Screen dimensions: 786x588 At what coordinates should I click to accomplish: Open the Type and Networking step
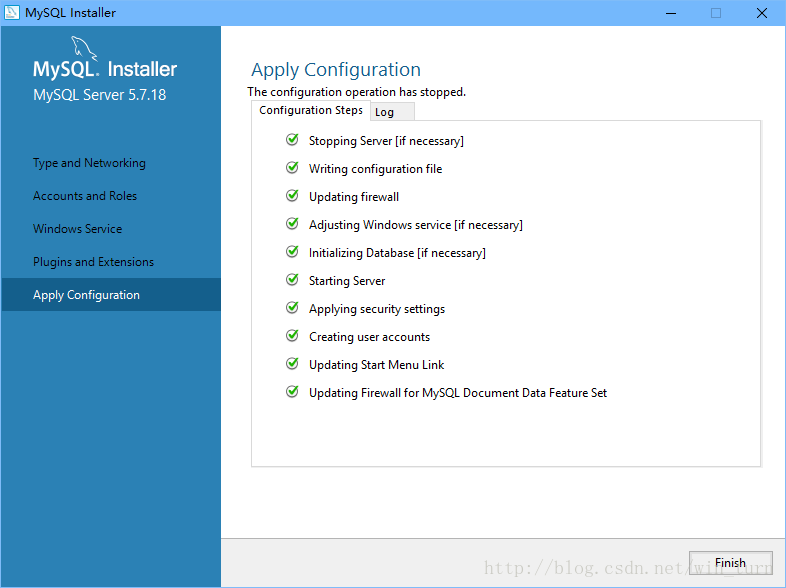pos(89,163)
